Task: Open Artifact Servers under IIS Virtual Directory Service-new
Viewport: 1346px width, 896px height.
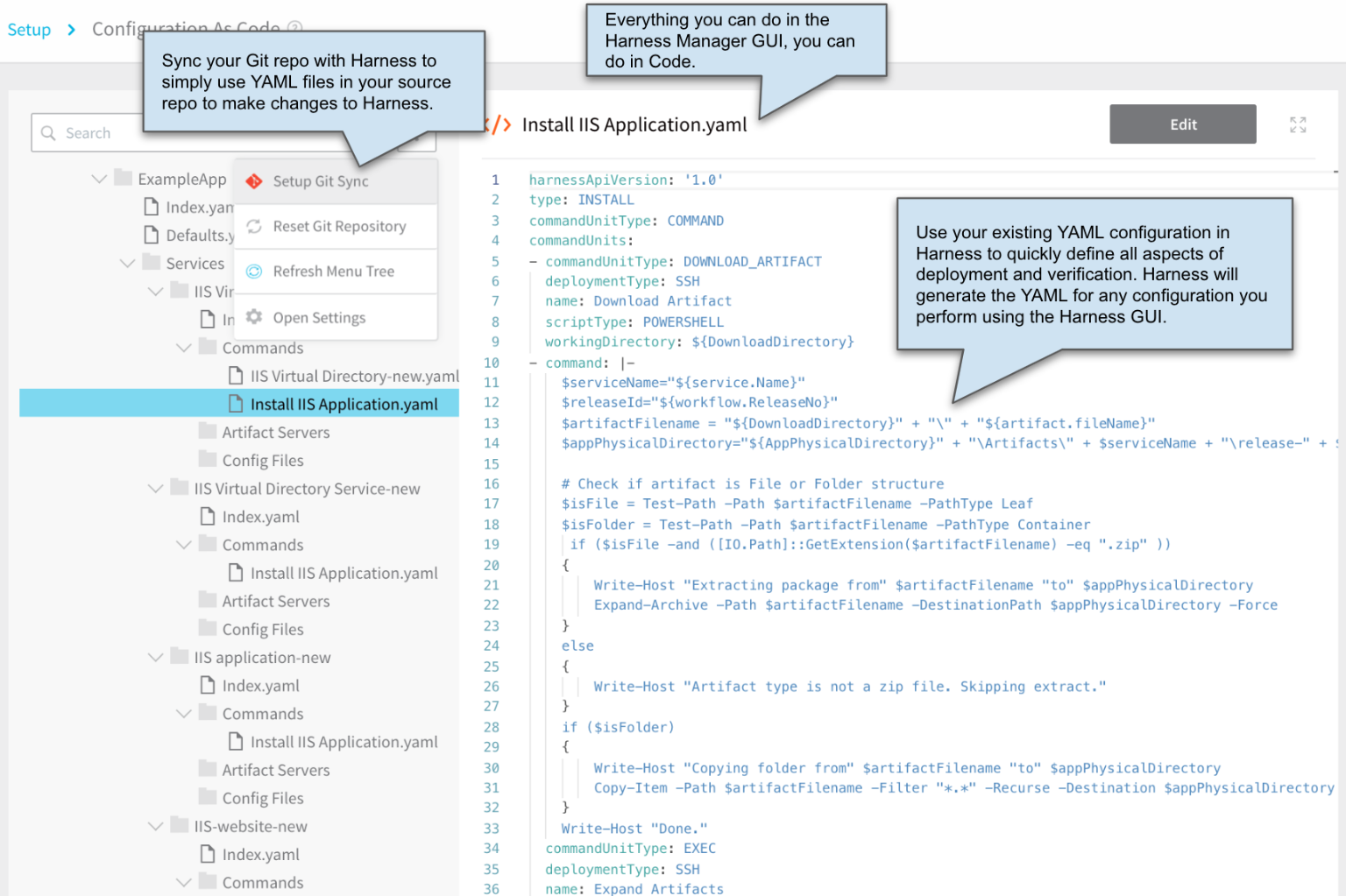Action: [x=275, y=601]
